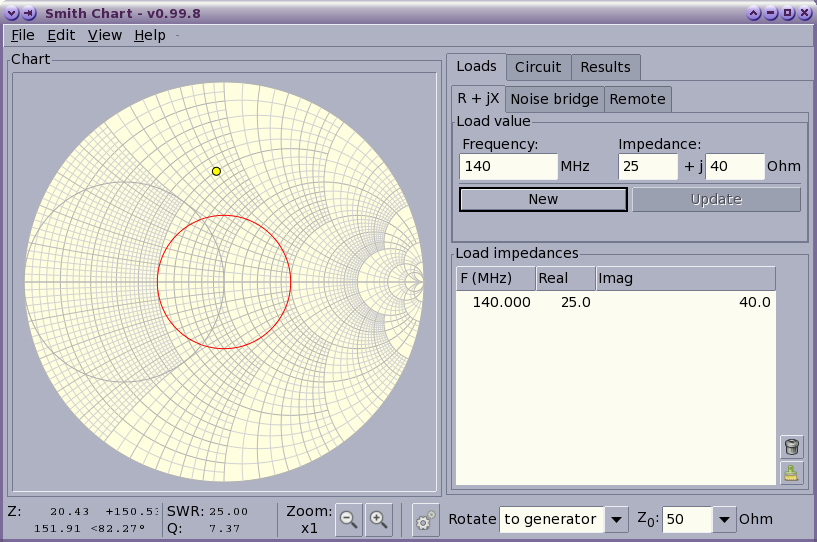Open the Edit menu
817x542 pixels.
coord(61,35)
